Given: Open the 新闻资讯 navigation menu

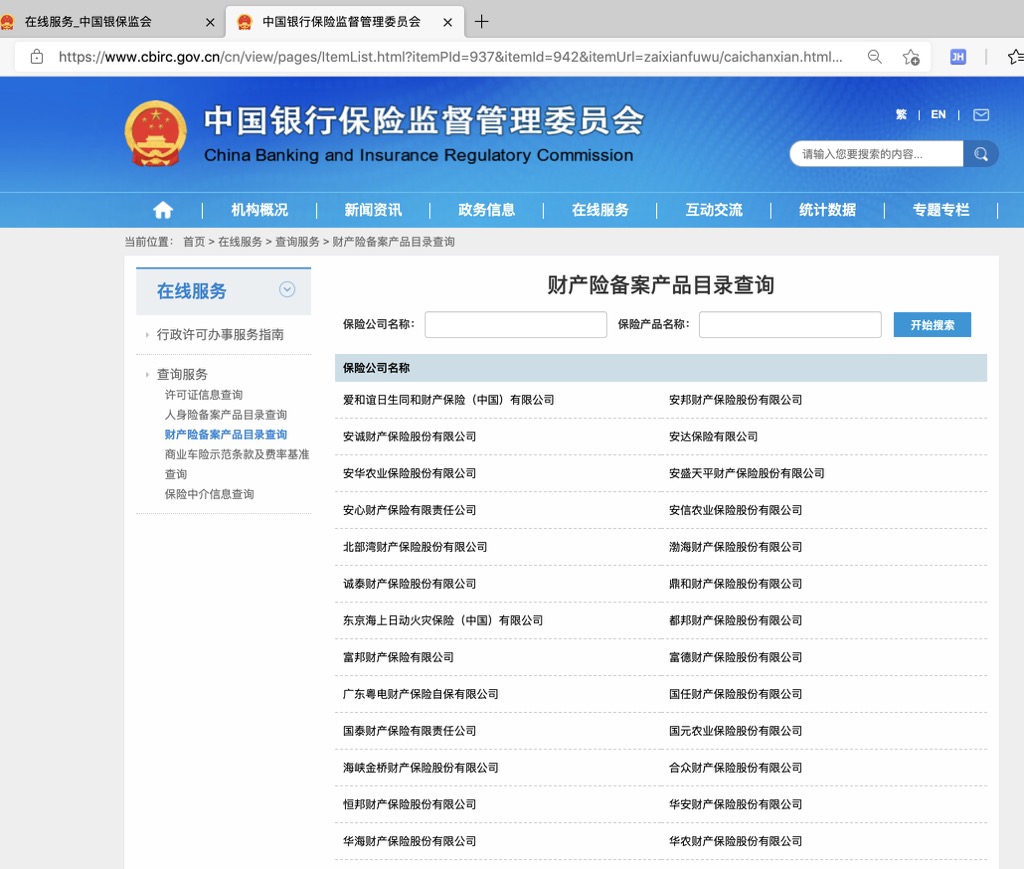Looking at the screenshot, I should pos(373,210).
